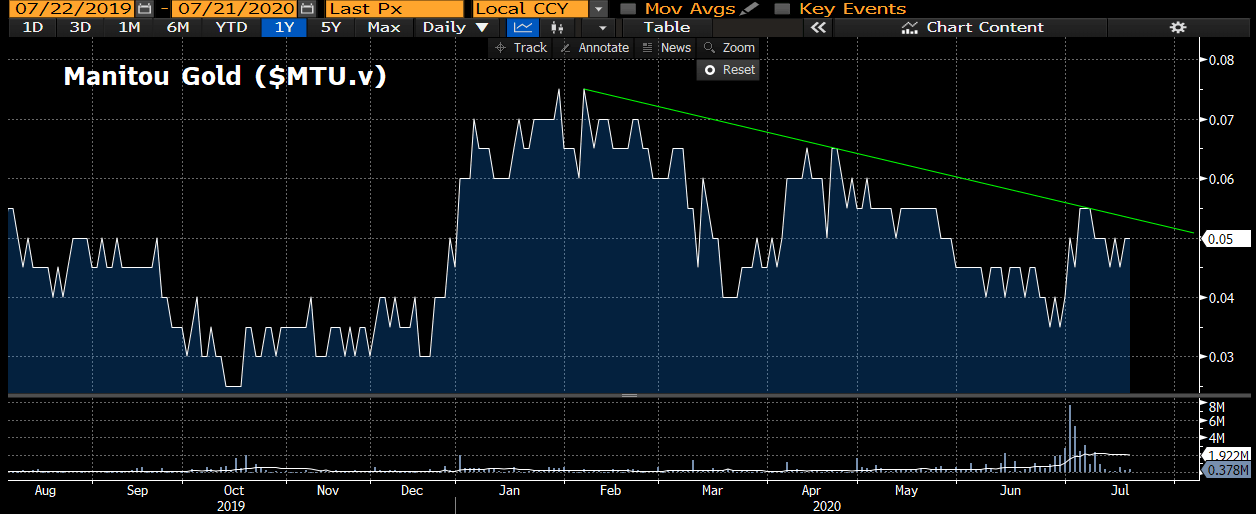The width and height of the screenshot is (1256, 514).
Task: Click the 1.922M volume label
Action: 1225,455
